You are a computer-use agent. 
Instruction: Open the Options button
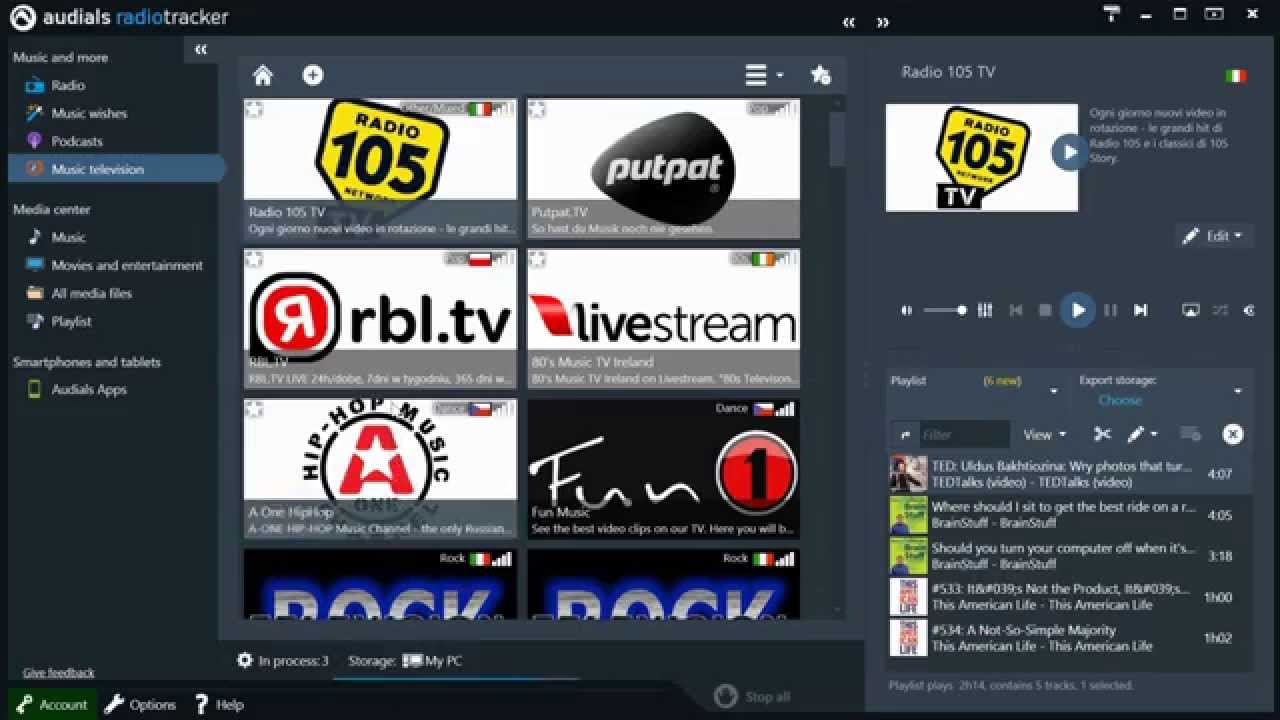pos(141,704)
